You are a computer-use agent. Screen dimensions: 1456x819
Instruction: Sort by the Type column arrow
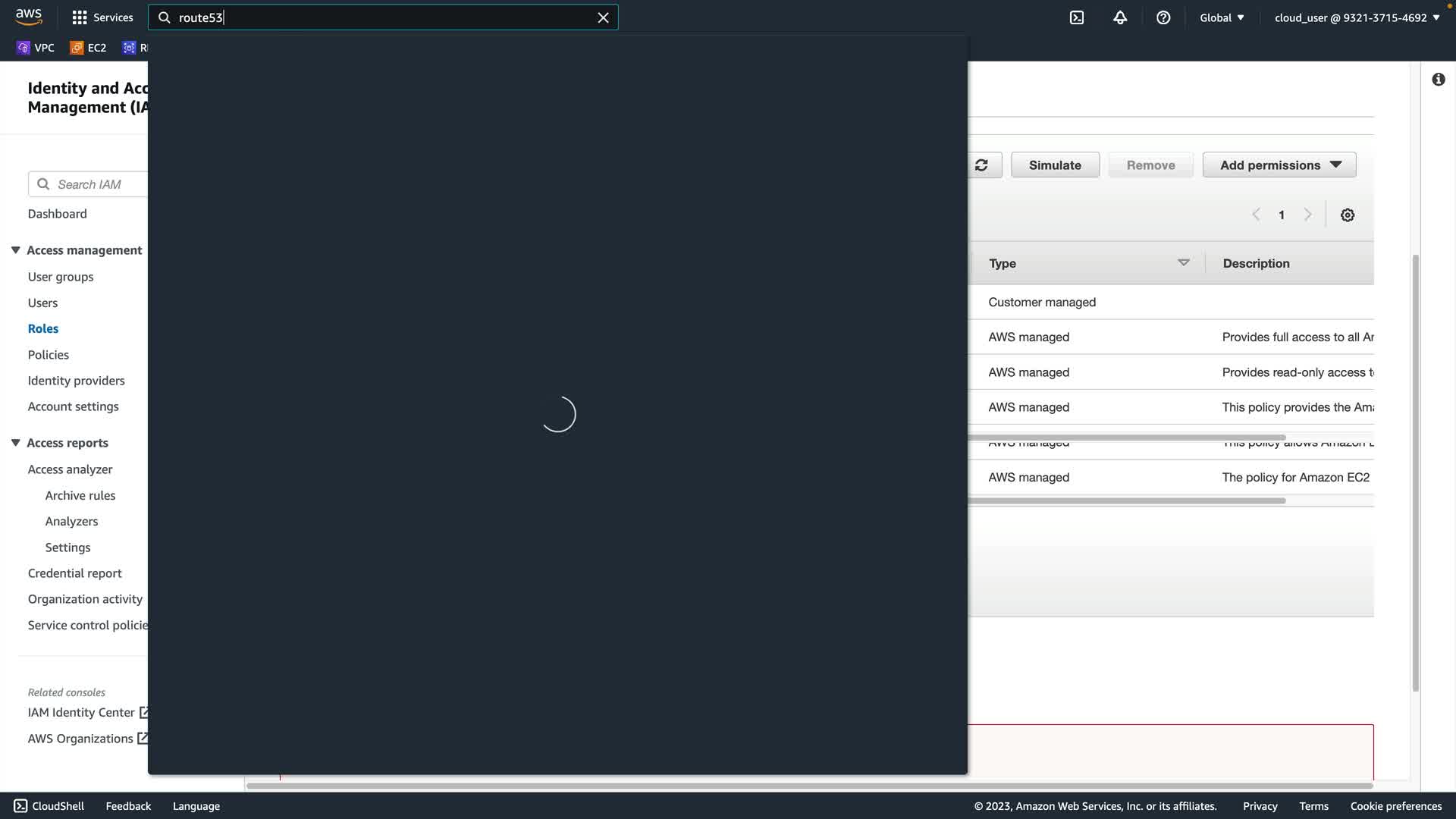[1183, 263]
